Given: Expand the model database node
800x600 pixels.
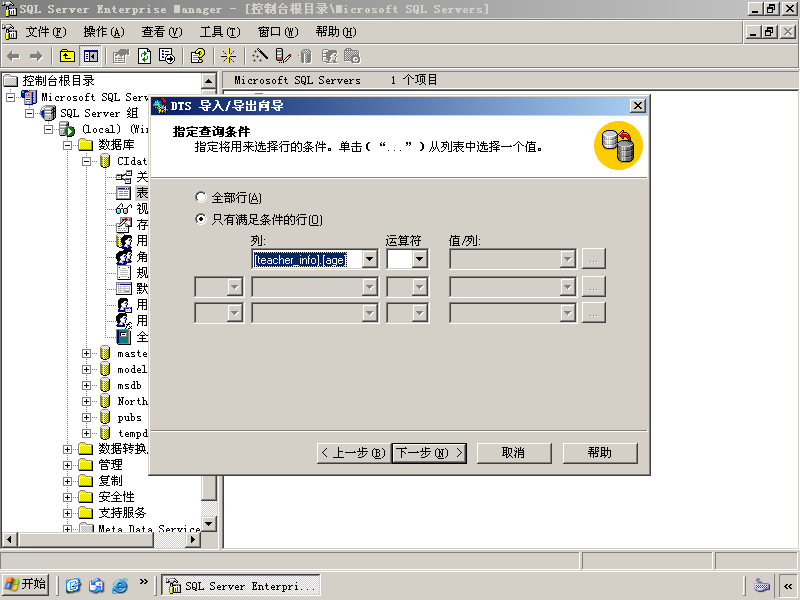Looking at the screenshot, I should point(86,369).
